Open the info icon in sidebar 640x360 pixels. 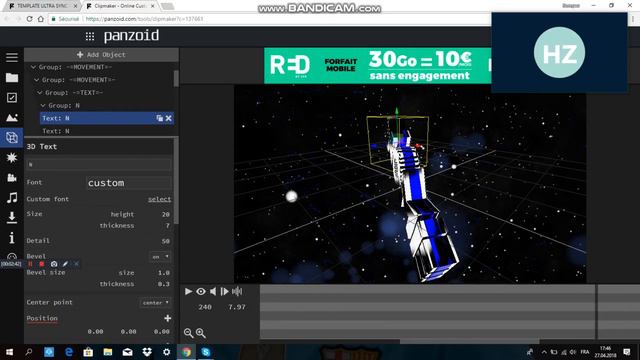point(12,238)
